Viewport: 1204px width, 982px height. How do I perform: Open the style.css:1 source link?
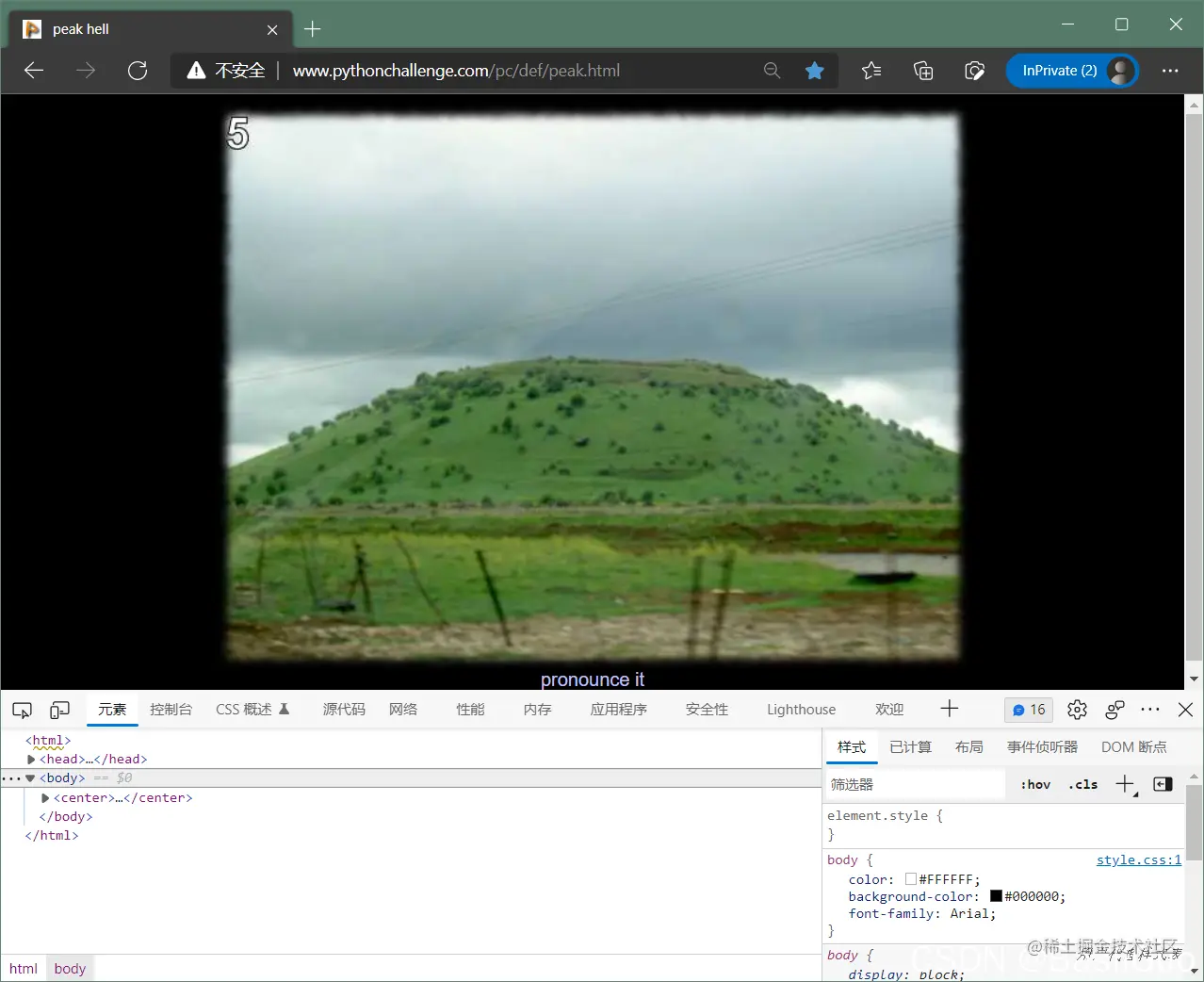(1138, 860)
